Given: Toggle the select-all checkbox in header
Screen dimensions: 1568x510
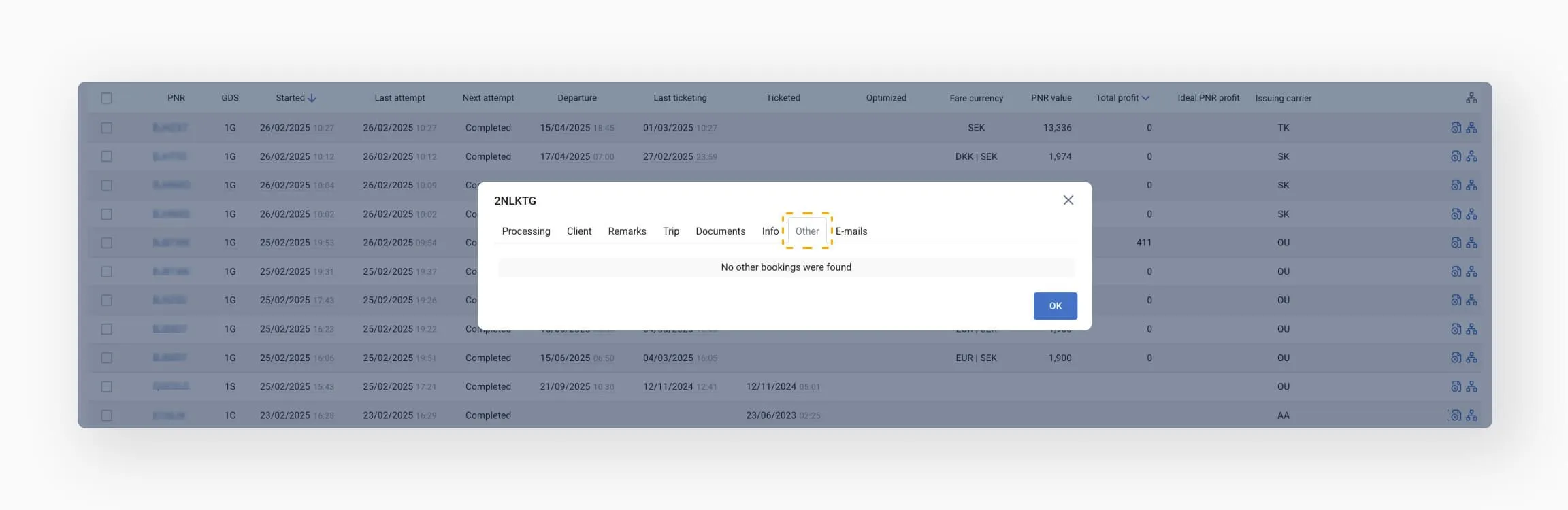Looking at the screenshot, I should tap(107, 98).
